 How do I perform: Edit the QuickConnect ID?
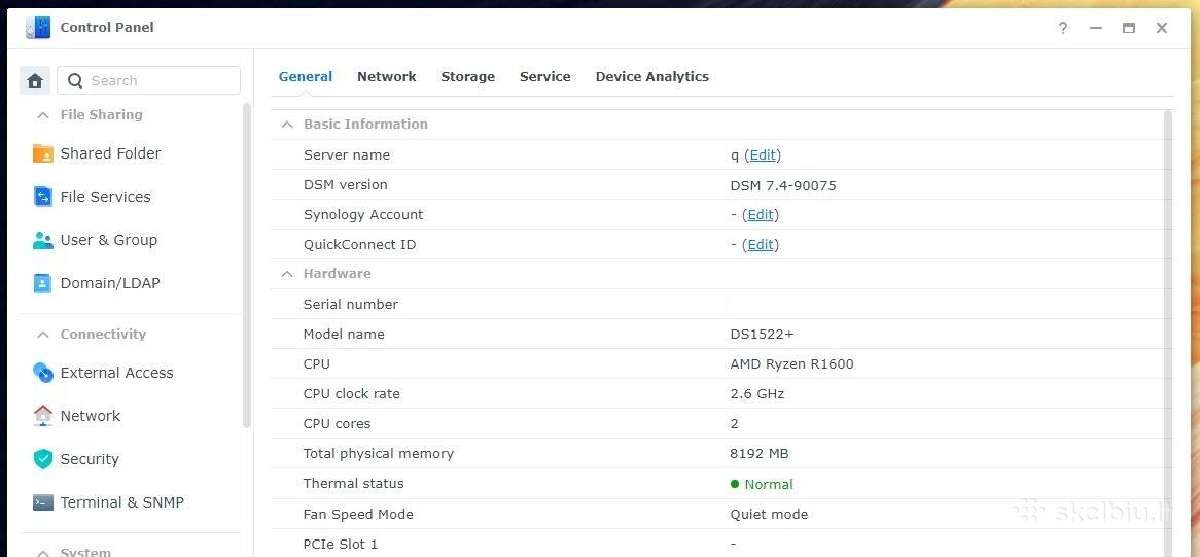tap(760, 245)
